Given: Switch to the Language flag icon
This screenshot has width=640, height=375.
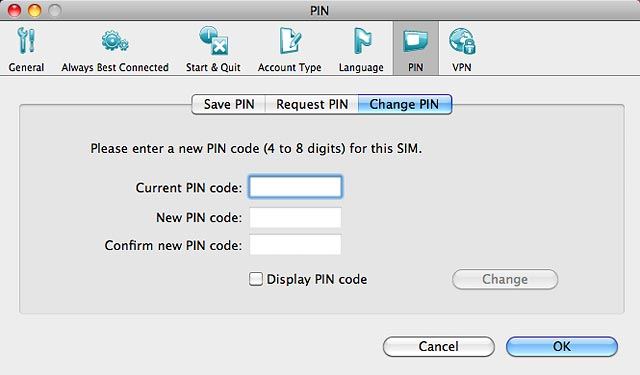Looking at the screenshot, I should tap(361, 49).
